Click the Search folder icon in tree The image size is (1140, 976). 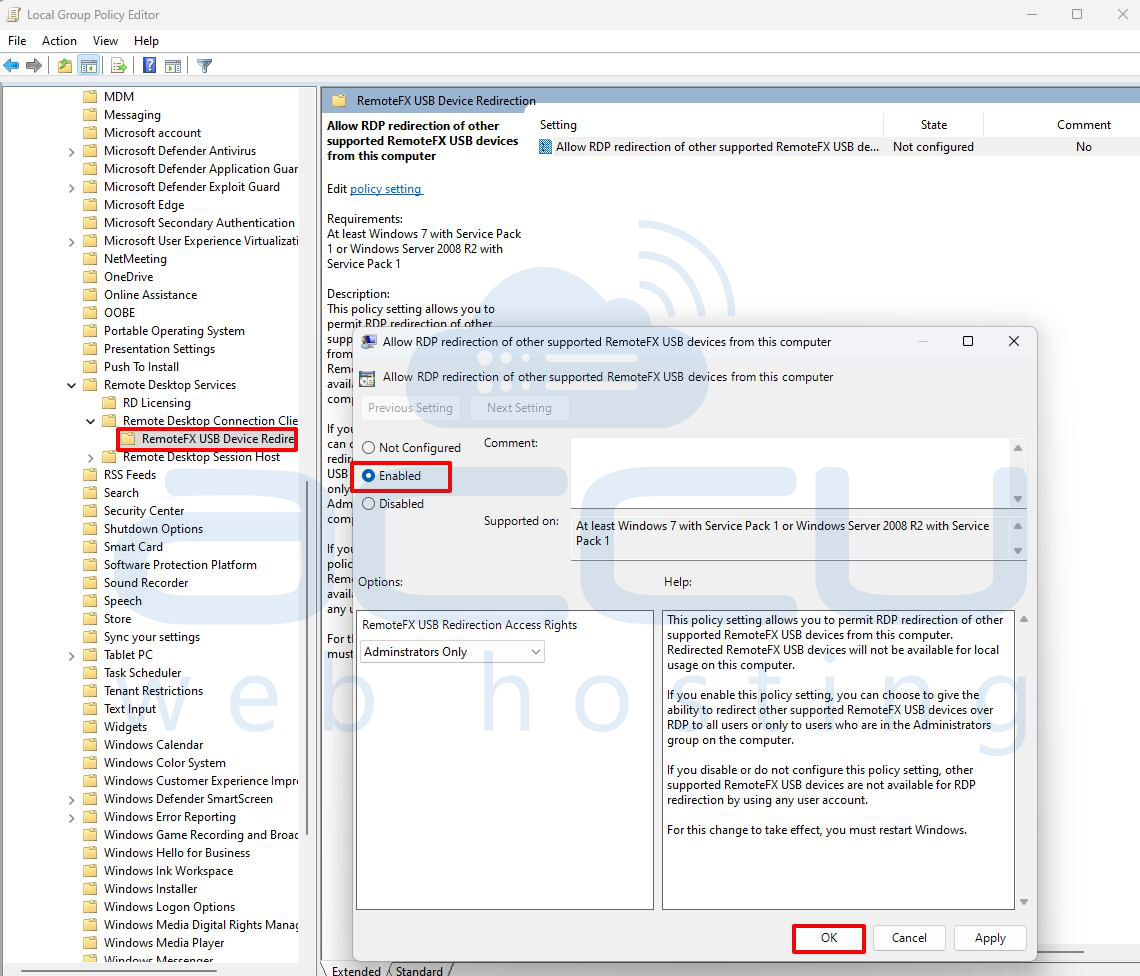90,493
